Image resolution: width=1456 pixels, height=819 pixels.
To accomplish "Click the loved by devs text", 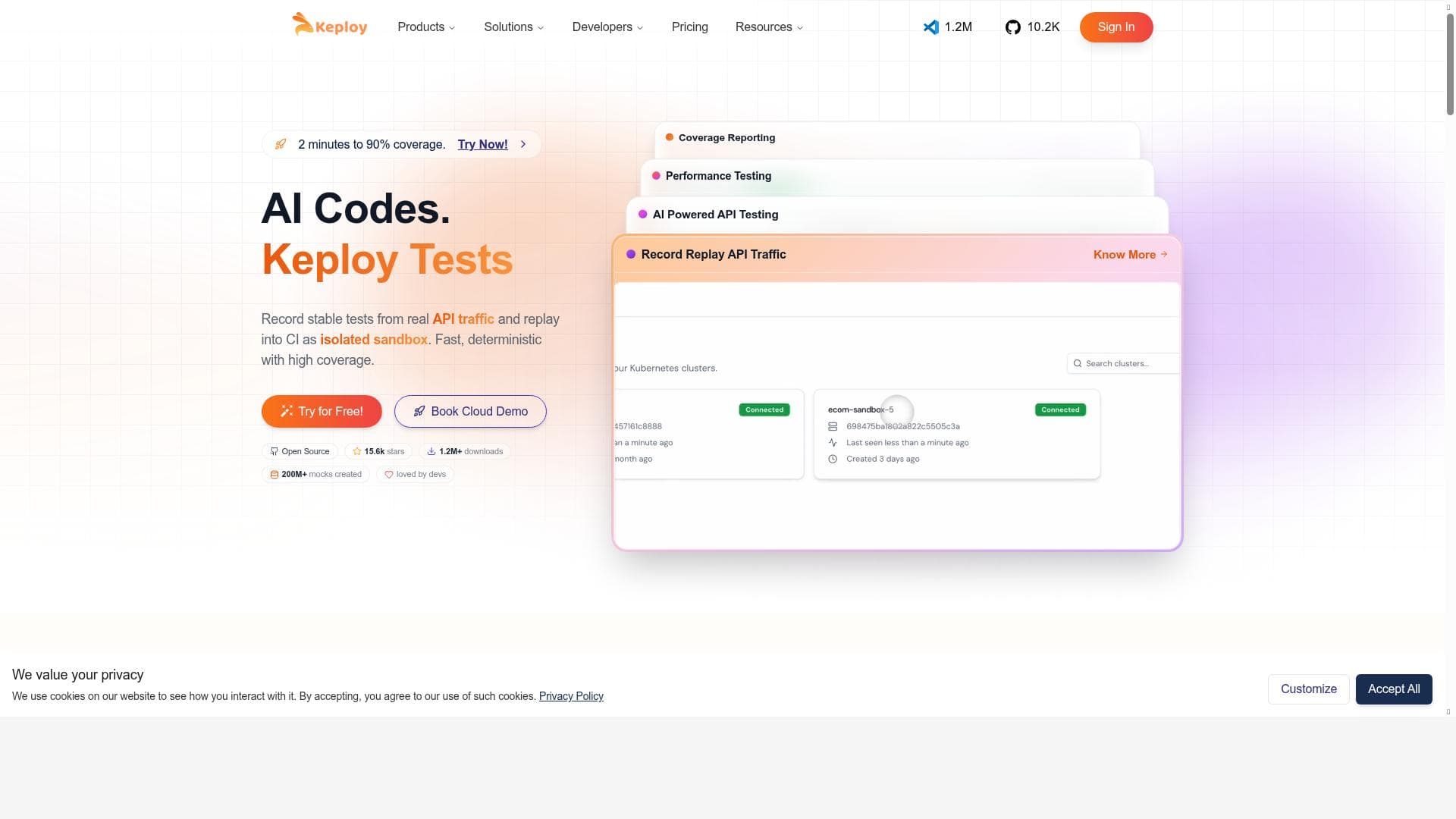I will coord(421,474).
